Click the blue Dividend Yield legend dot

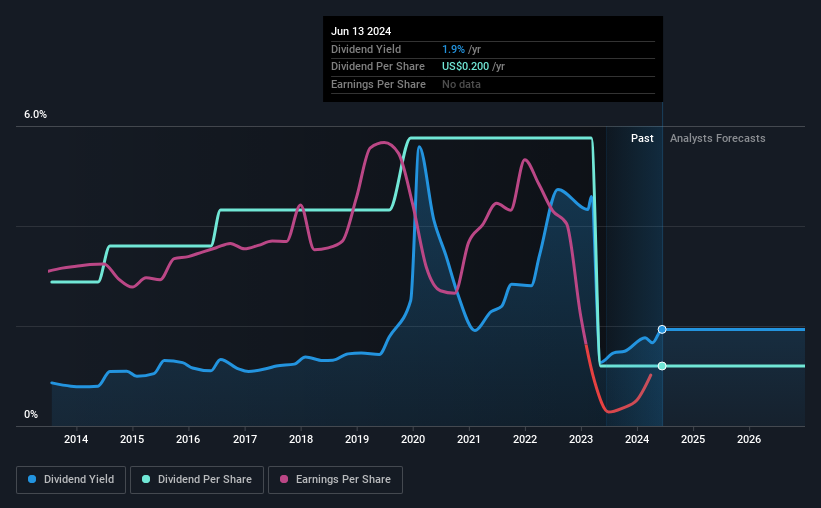32,479
